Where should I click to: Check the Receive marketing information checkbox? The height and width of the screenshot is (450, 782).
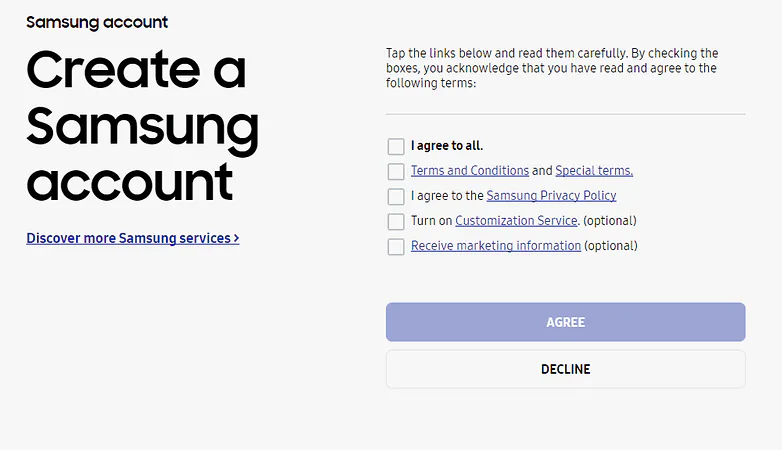[396, 246]
